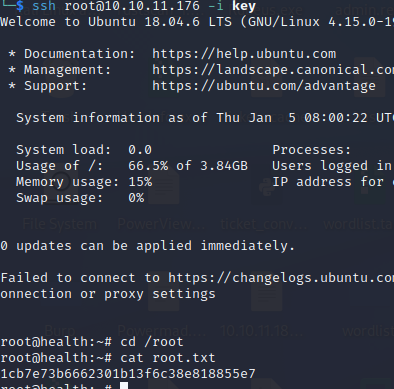The image size is (394, 389).
Task: Click the 'System load: 0.0' value
Action: click(84, 150)
